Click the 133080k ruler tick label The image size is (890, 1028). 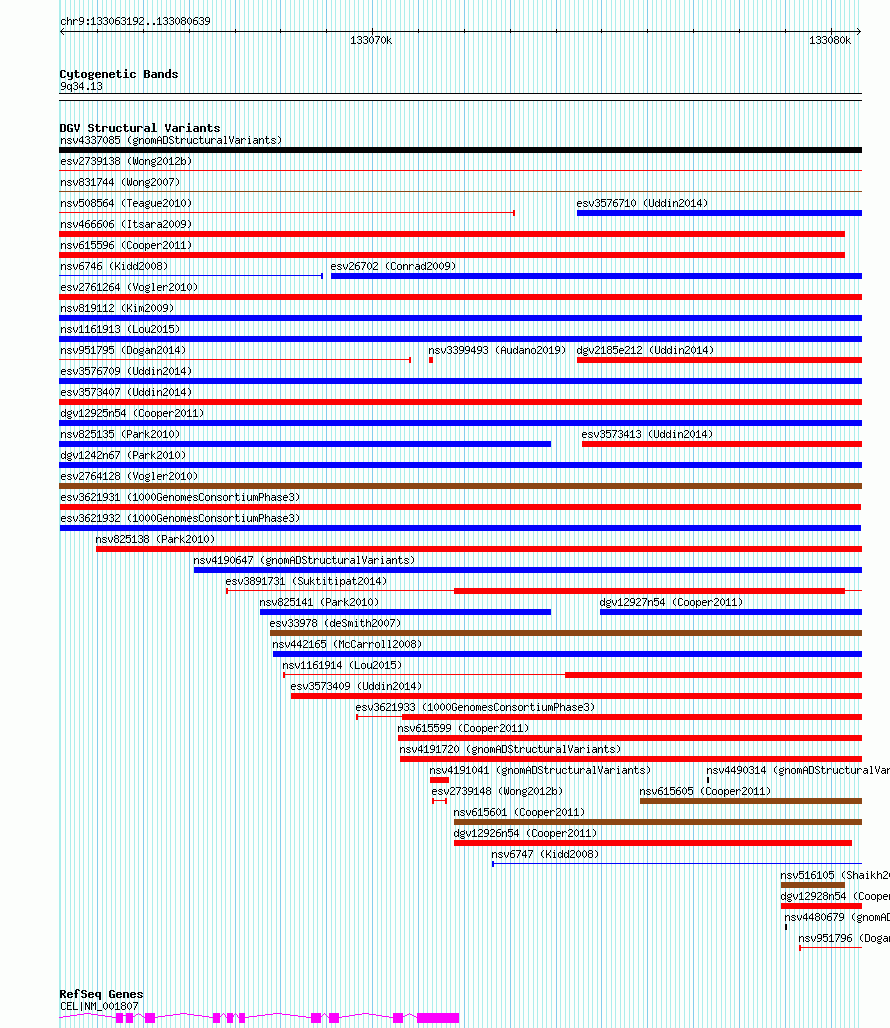point(830,40)
